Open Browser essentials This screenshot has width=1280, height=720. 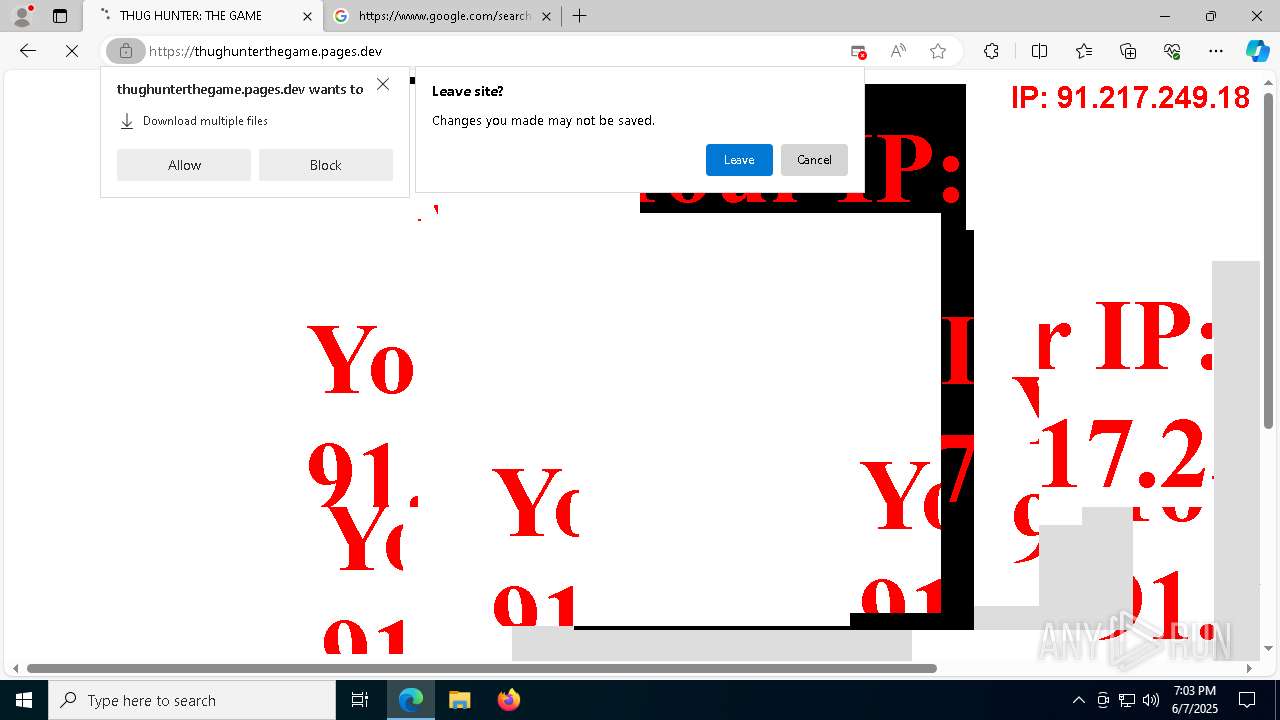tap(1172, 51)
